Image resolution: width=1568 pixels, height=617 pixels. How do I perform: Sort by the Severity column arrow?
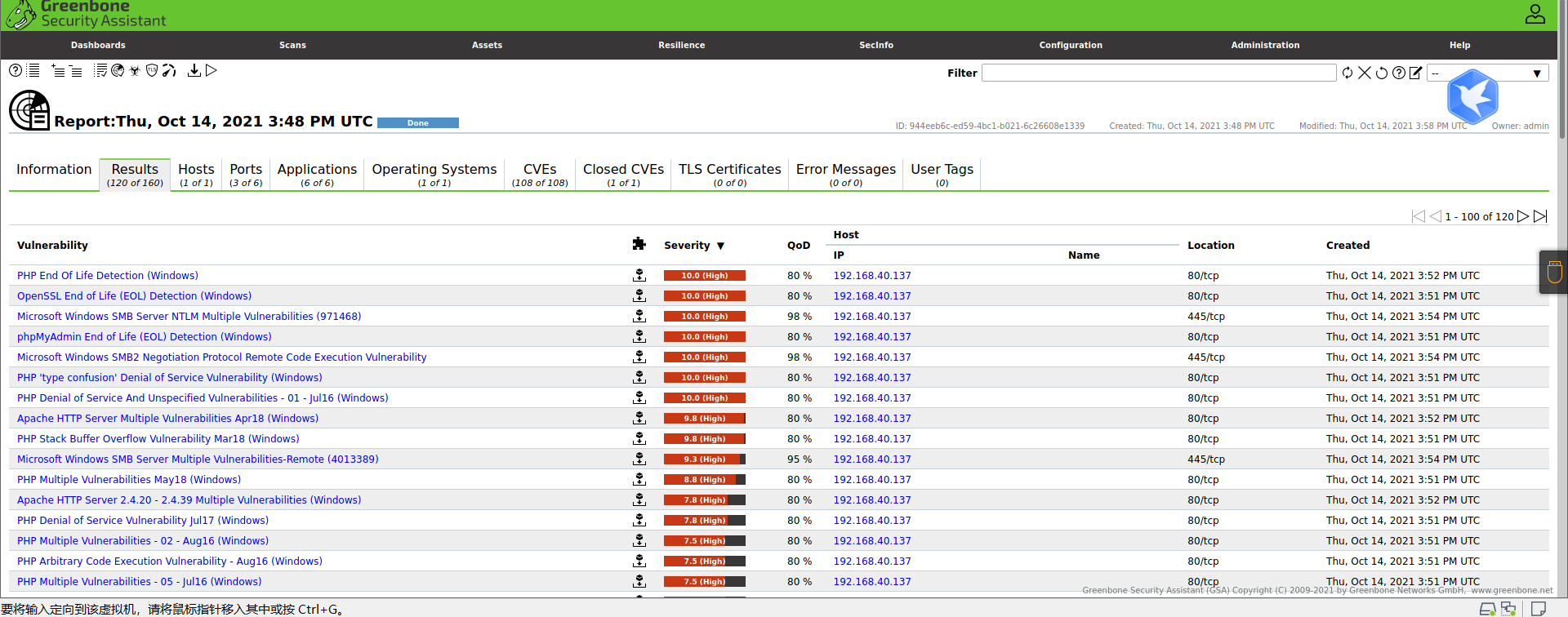[720, 246]
